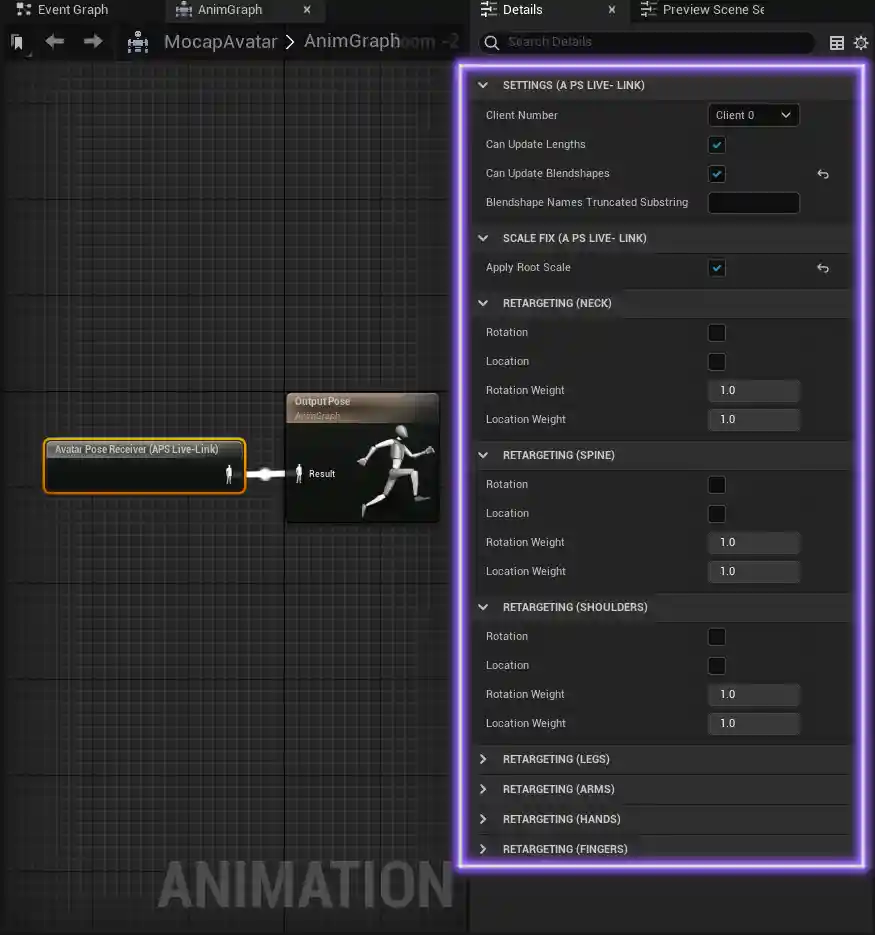The height and width of the screenshot is (935, 875).
Task: Navigate back with the left arrow
Action: click(55, 41)
